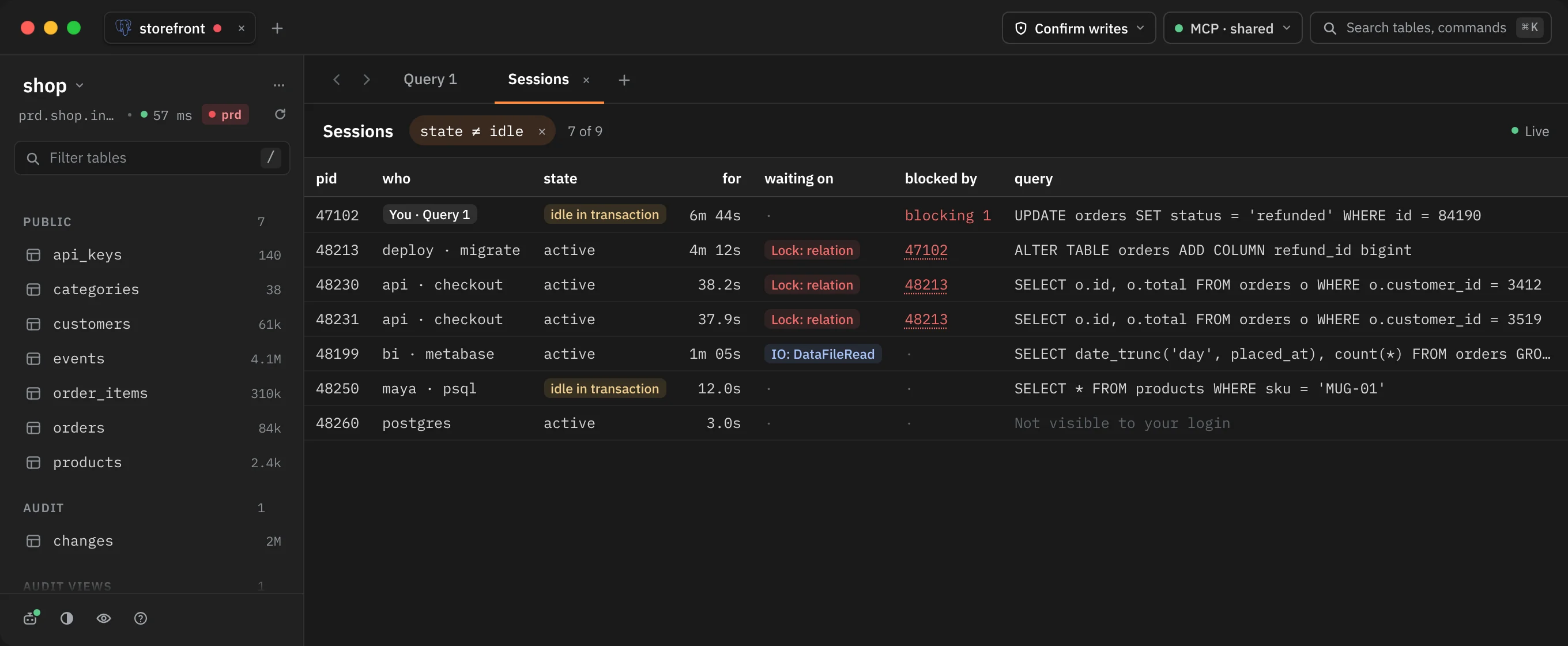Go back with the left chevron arrow
1568x646 pixels.
pos(337,80)
